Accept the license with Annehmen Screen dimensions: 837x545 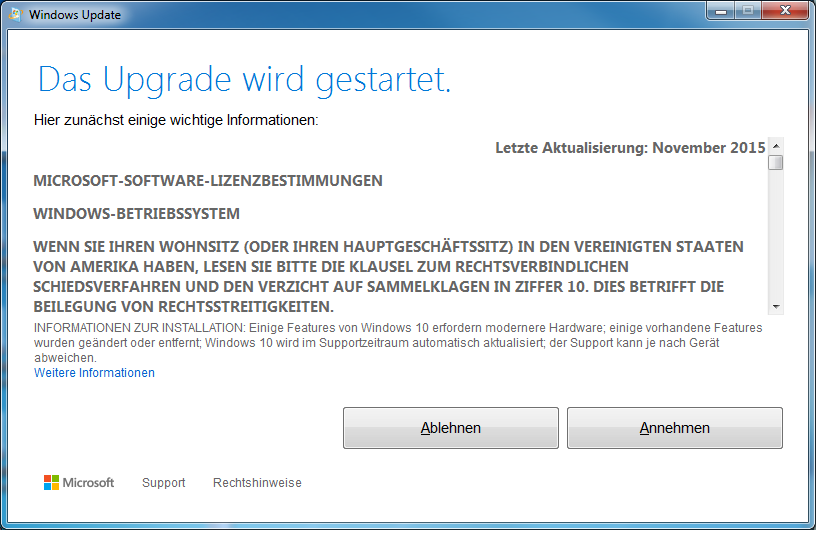(x=674, y=428)
